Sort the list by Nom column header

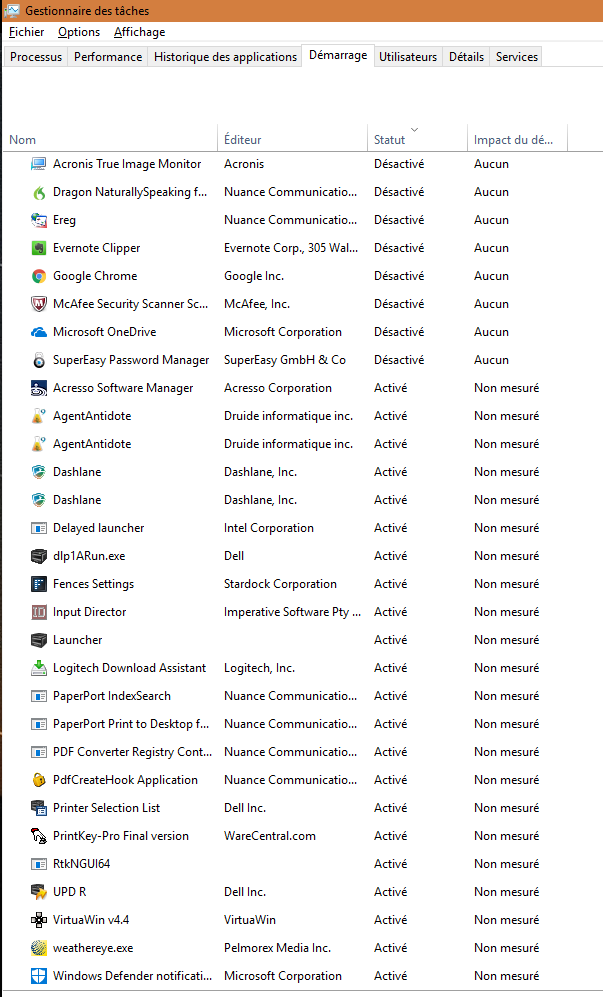[111, 139]
